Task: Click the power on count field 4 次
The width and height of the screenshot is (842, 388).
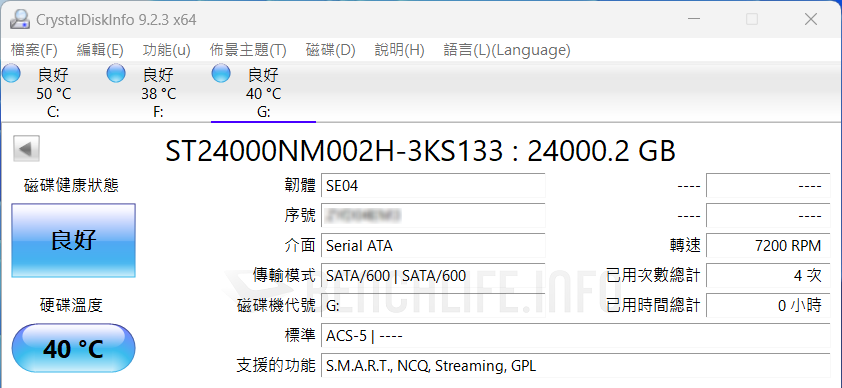Action: pyautogui.click(x=768, y=276)
